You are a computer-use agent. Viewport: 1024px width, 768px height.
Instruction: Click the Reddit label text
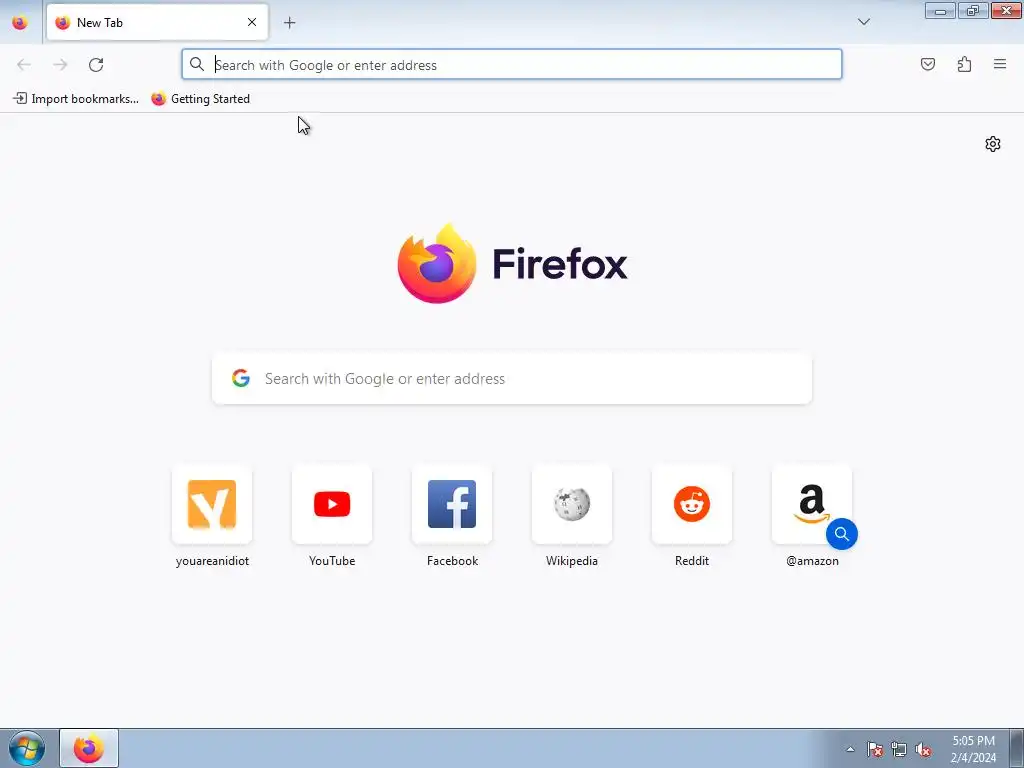[x=692, y=561]
